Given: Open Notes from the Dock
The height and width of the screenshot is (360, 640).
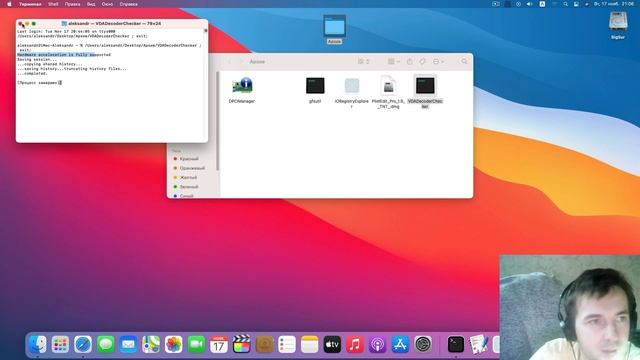Looking at the screenshot, I should (x=309, y=344).
